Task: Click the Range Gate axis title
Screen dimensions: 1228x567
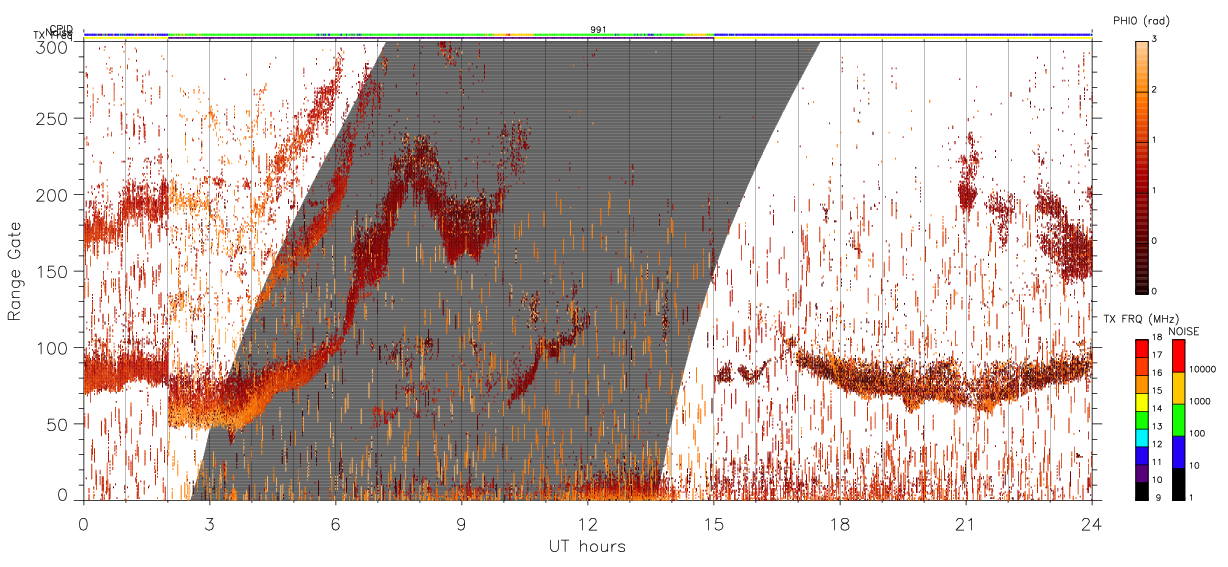Action: [x=15, y=273]
